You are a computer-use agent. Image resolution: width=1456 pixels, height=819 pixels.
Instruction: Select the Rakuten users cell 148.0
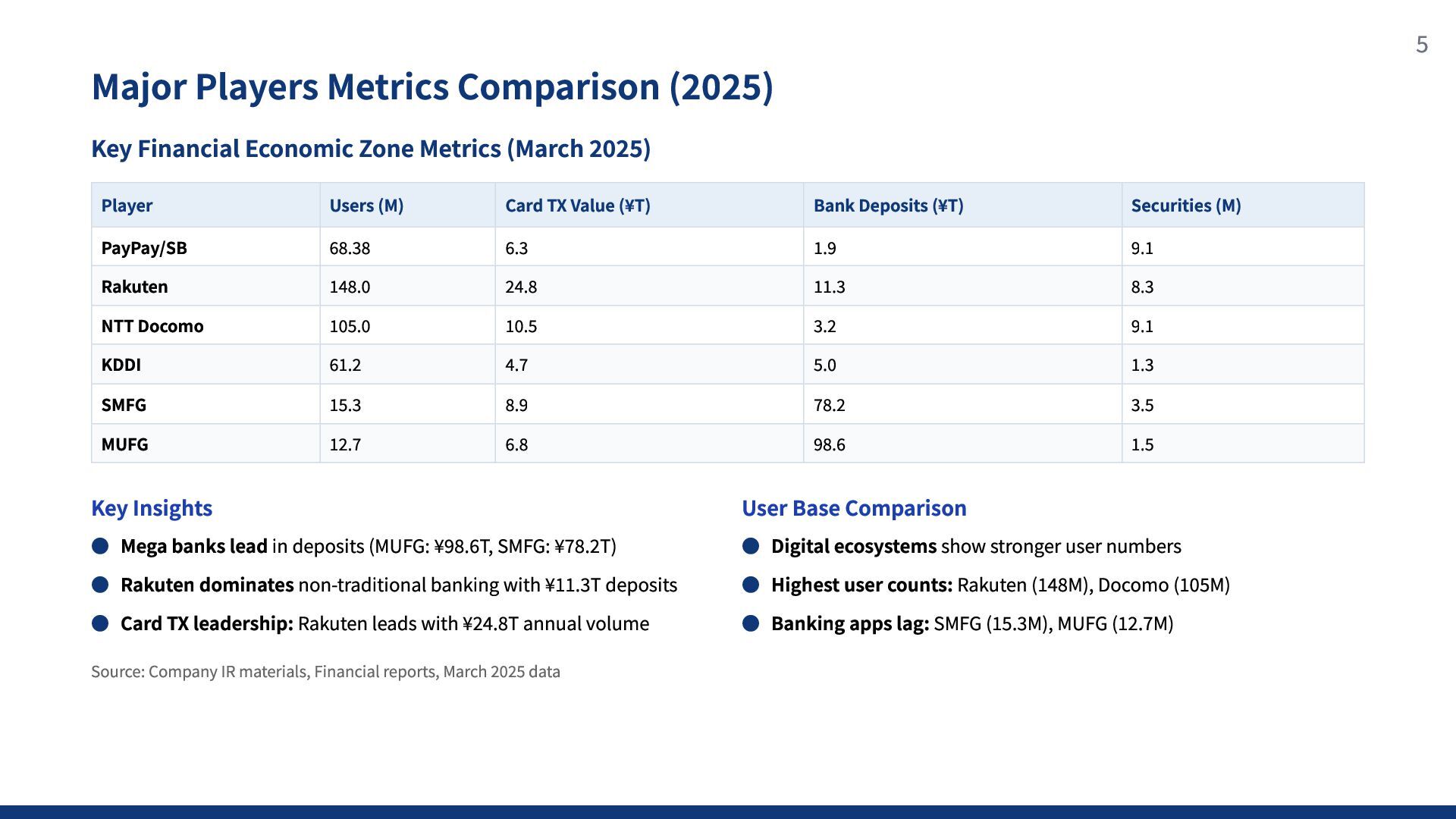coord(350,287)
